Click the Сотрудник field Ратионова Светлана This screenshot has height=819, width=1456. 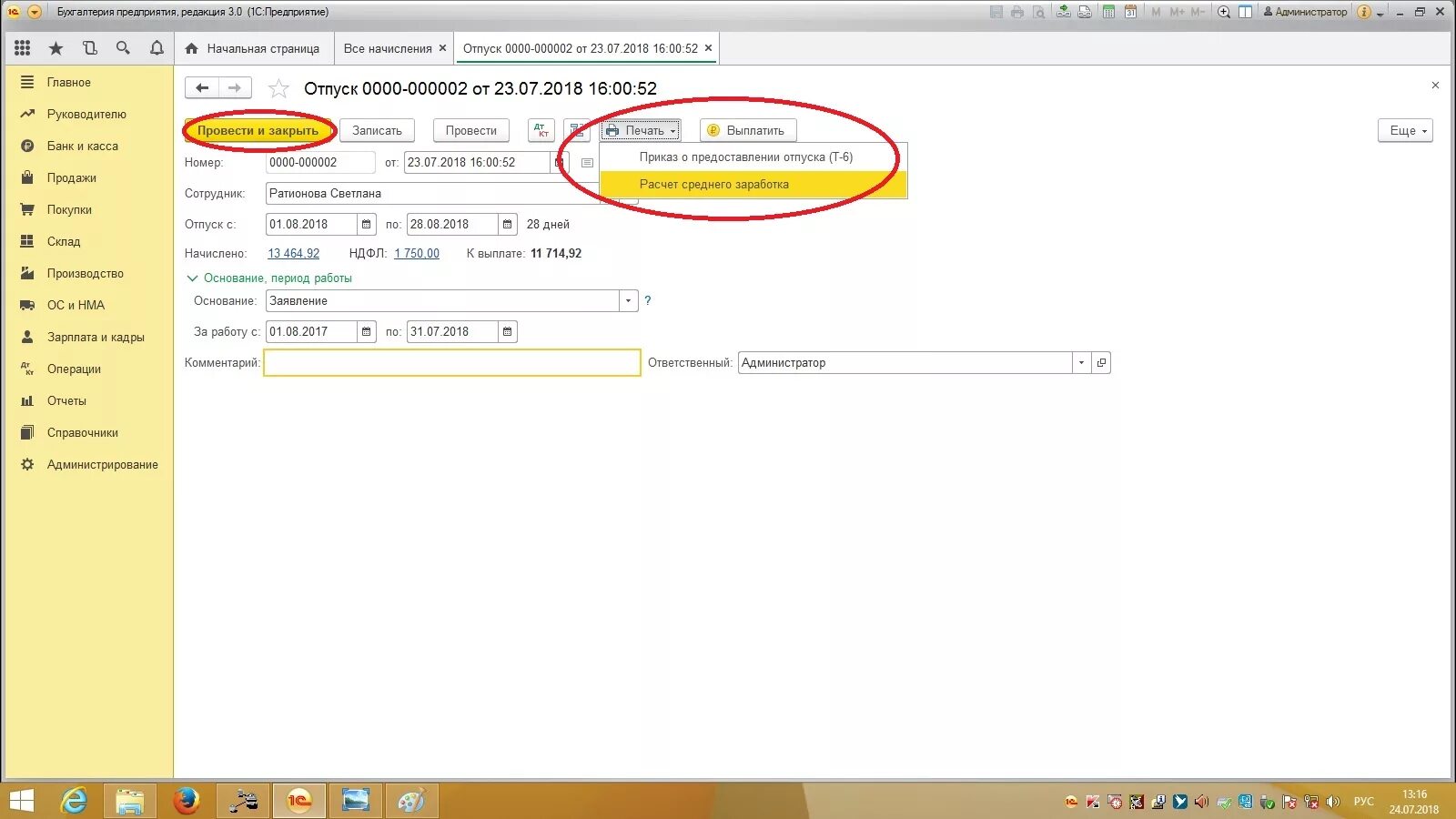pos(432,193)
